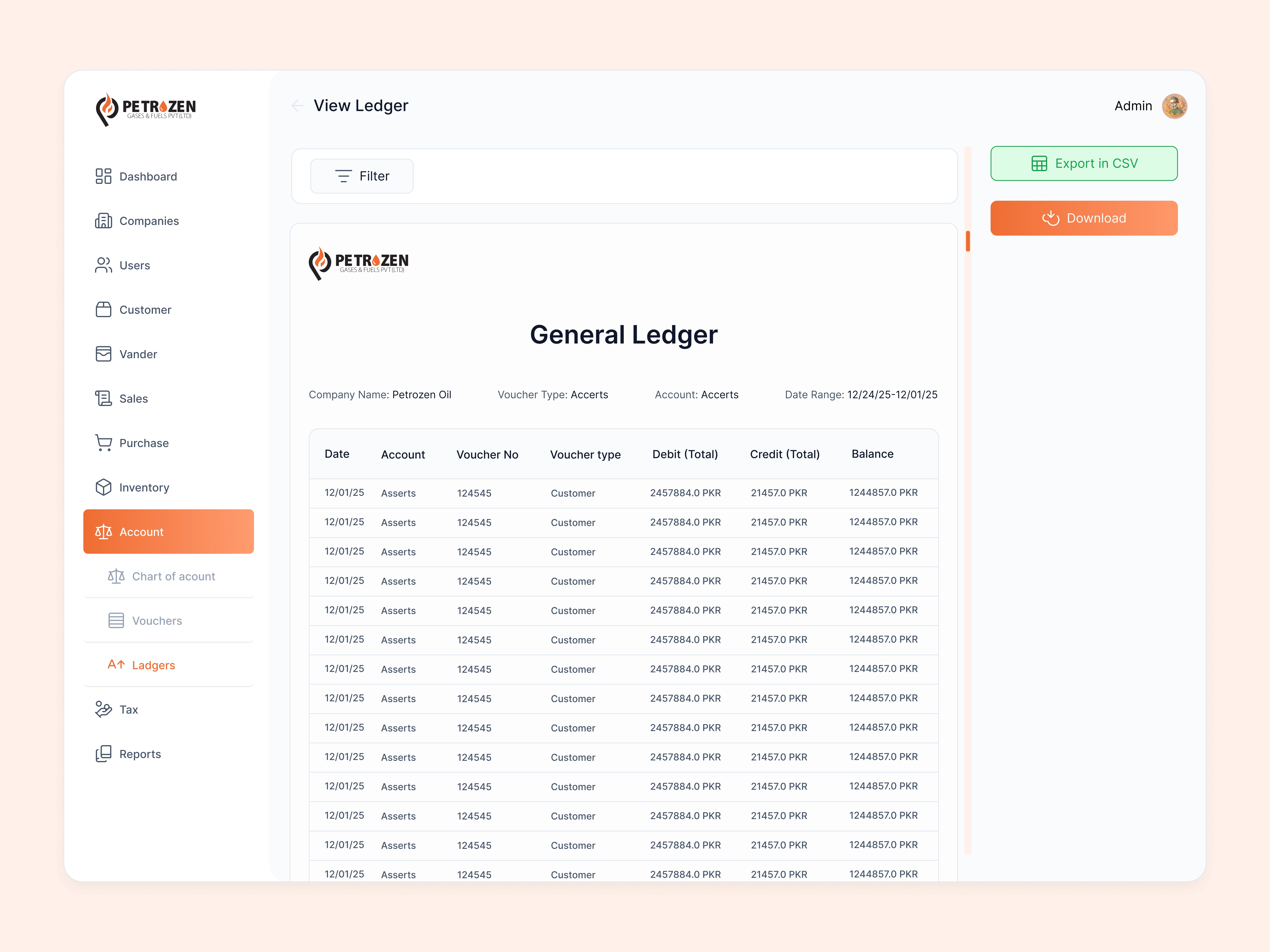Click Account: Accerts text
This screenshot has width=1270, height=952.
(697, 395)
